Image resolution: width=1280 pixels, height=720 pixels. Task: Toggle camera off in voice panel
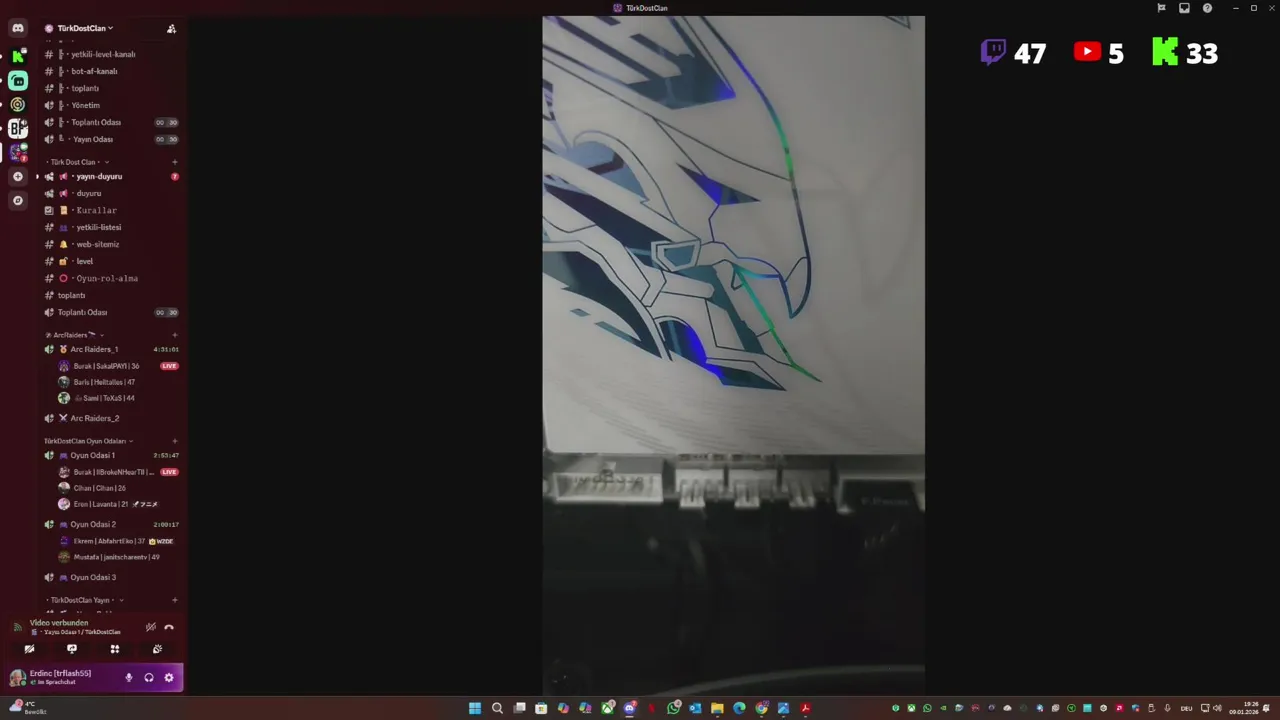pyautogui.click(x=29, y=649)
